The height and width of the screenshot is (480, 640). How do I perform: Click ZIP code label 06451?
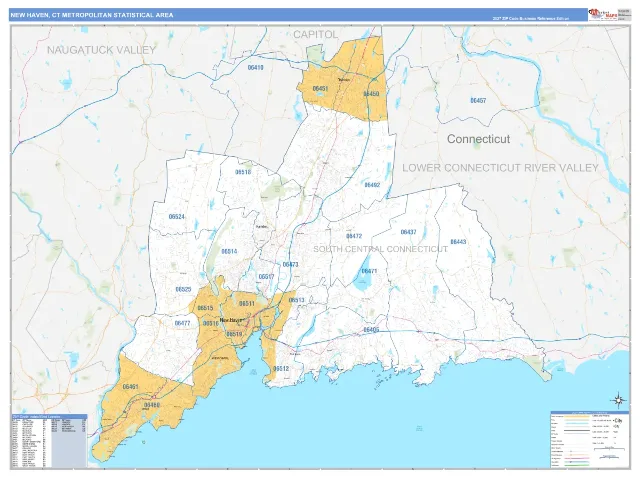pyautogui.click(x=320, y=89)
